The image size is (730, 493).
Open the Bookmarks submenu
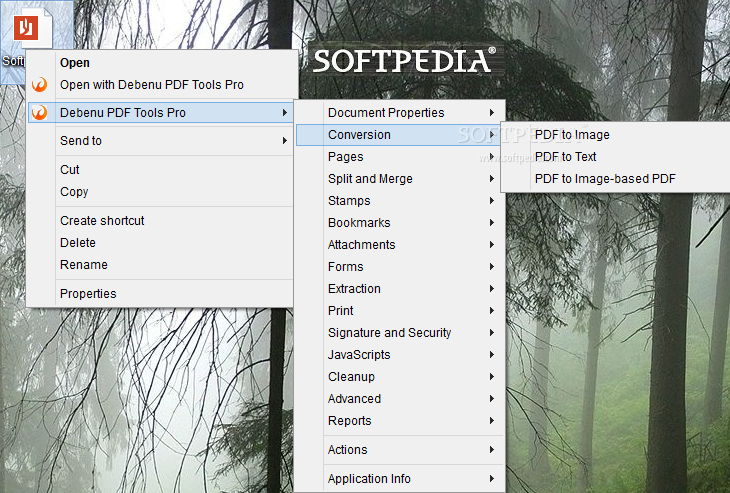point(400,223)
